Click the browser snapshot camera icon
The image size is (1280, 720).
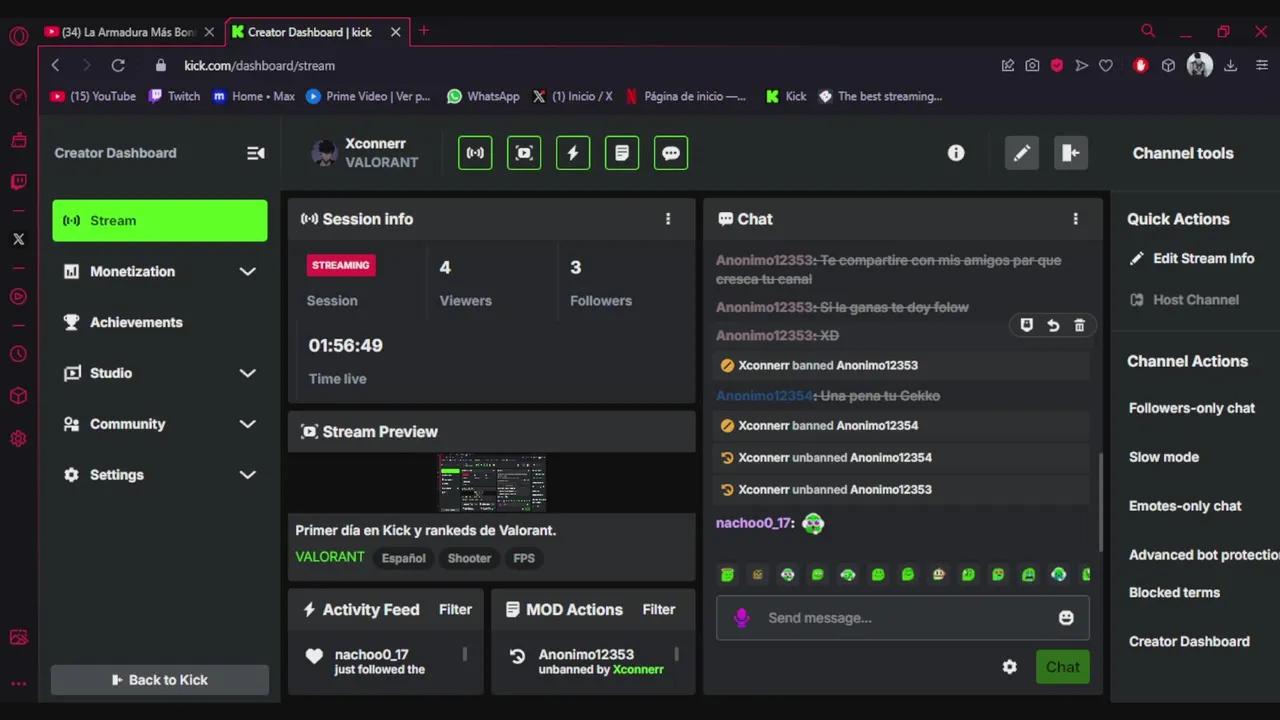[1032, 65]
